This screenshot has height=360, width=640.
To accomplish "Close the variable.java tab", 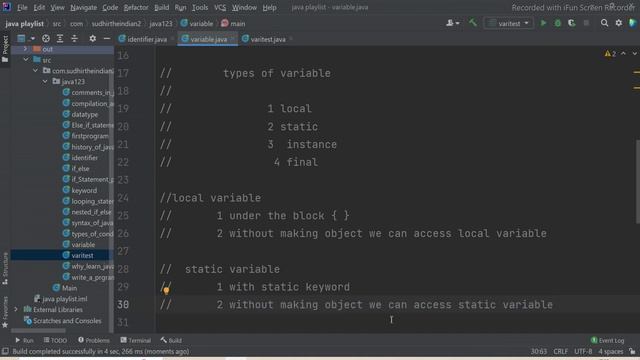I will click(x=233, y=39).
